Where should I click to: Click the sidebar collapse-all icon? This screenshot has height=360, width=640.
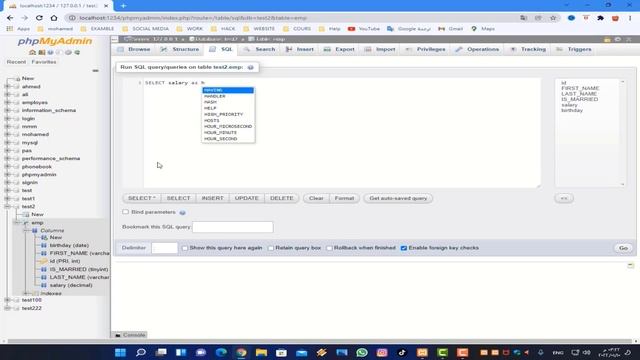96,71
